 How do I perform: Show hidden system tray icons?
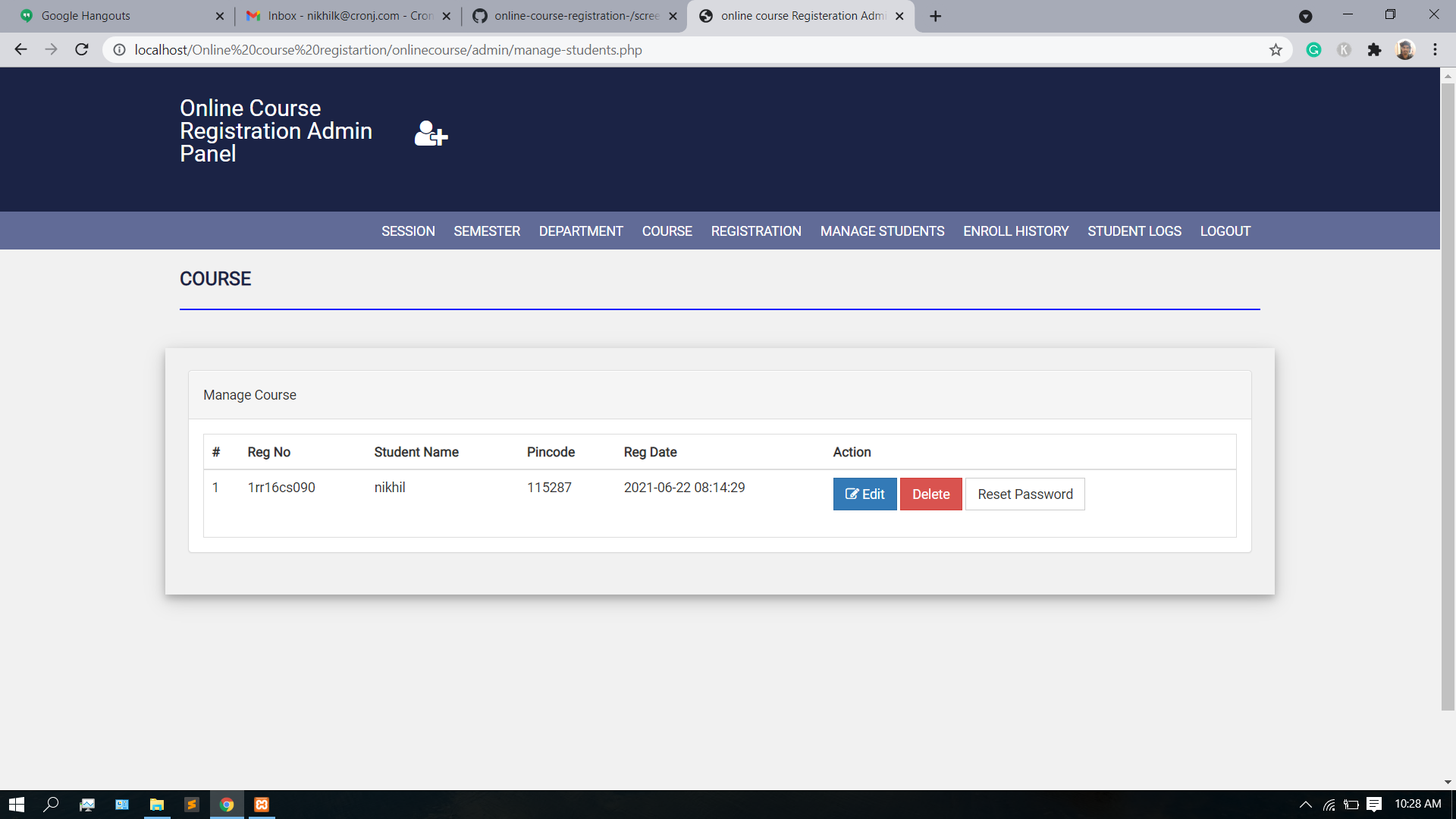click(1305, 805)
